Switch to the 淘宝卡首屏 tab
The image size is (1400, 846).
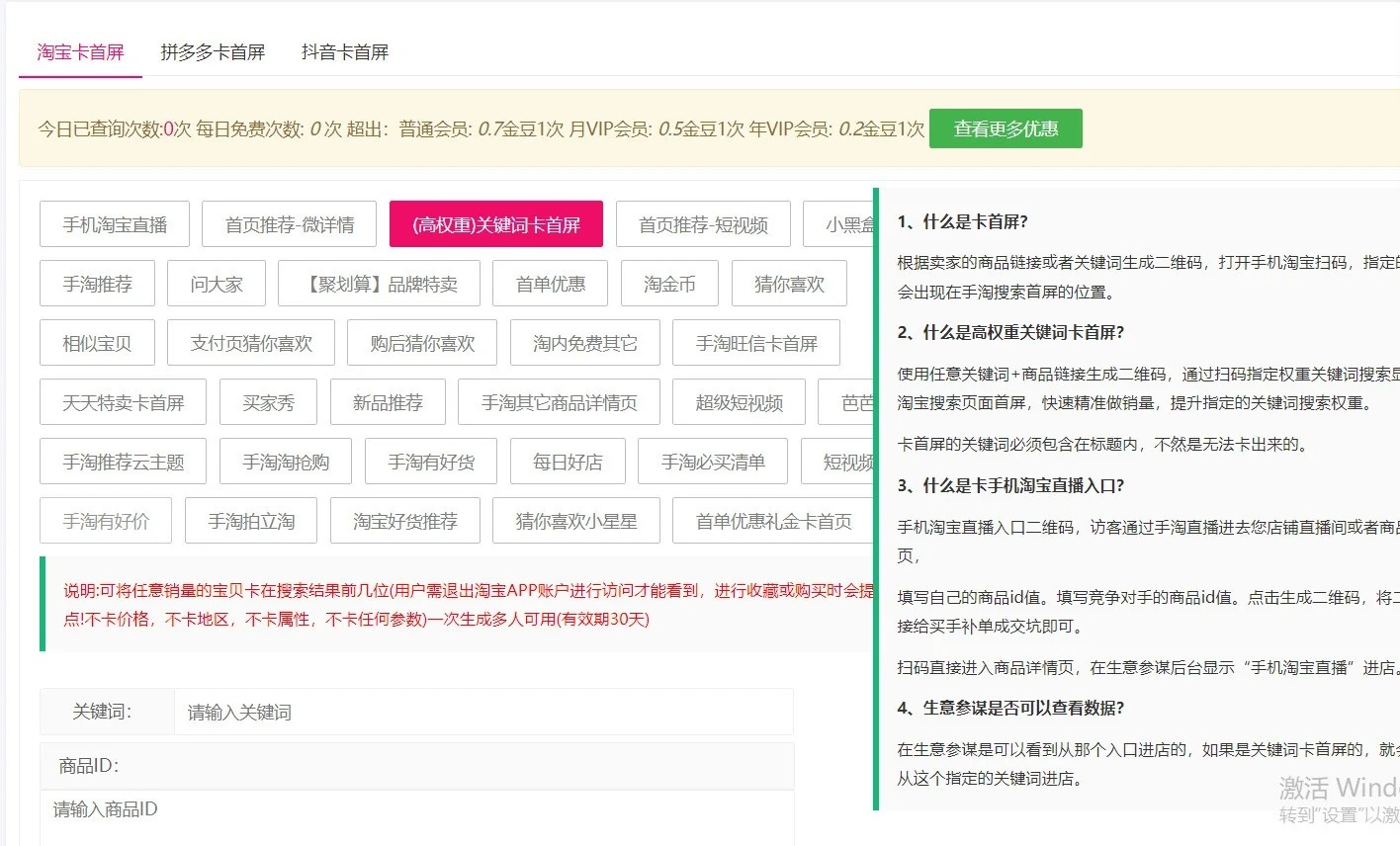tap(80, 52)
